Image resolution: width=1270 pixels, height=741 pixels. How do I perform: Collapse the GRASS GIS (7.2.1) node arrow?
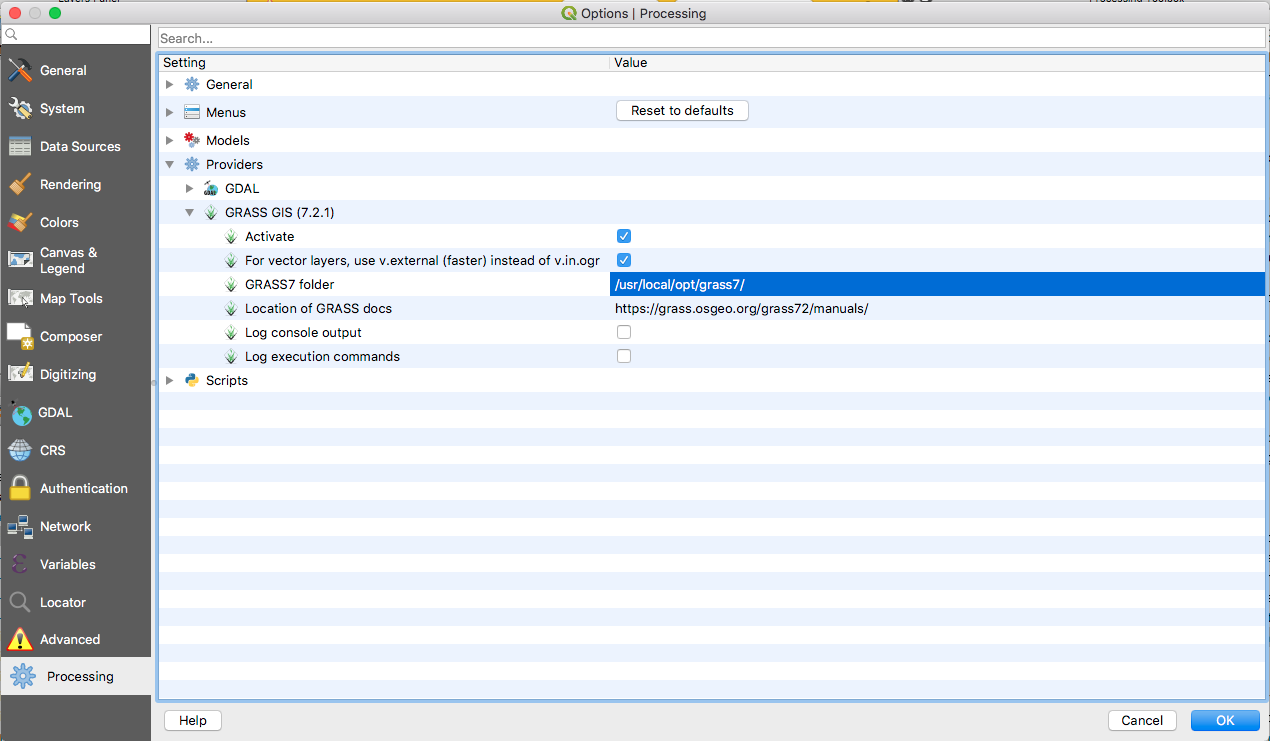[189, 213]
